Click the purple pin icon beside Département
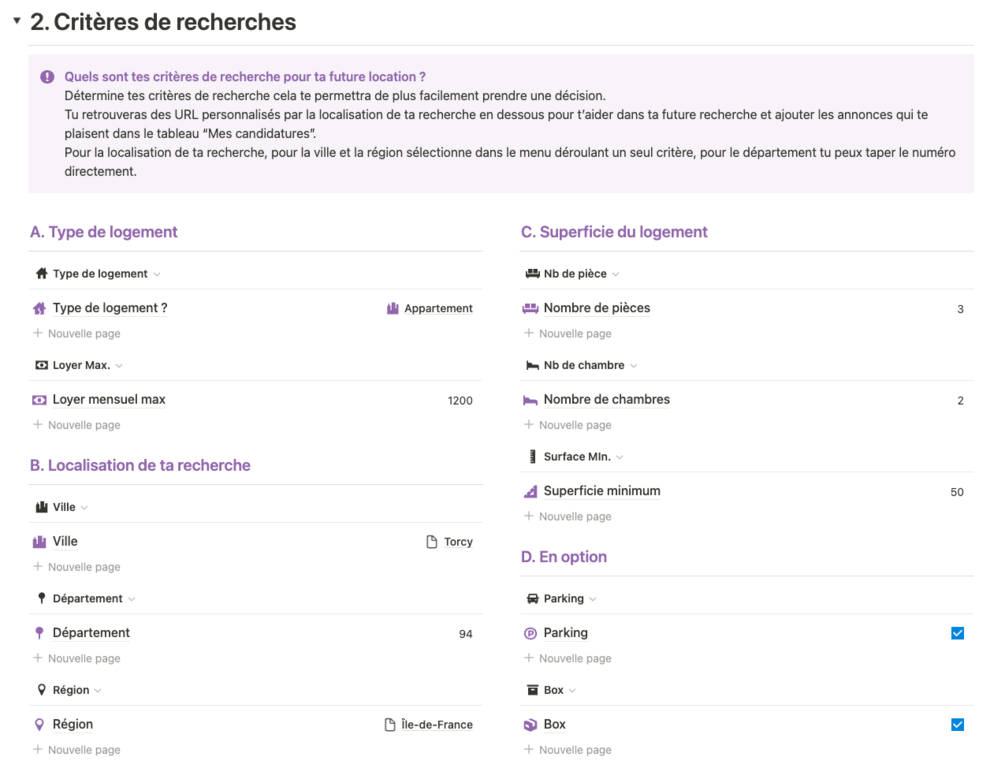The height and width of the screenshot is (768, 1005). click(x=40, y=633)
